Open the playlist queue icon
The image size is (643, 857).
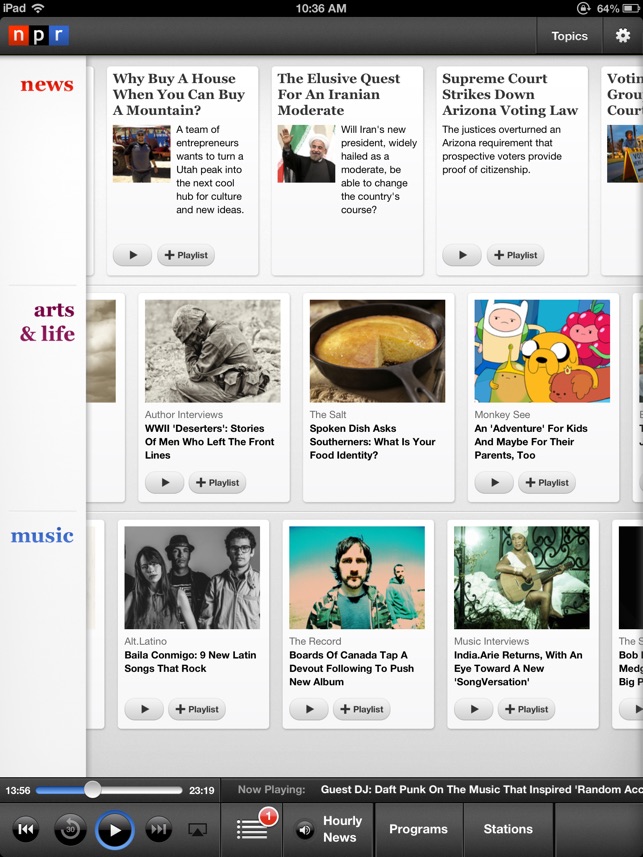click(x=252, y=829)
